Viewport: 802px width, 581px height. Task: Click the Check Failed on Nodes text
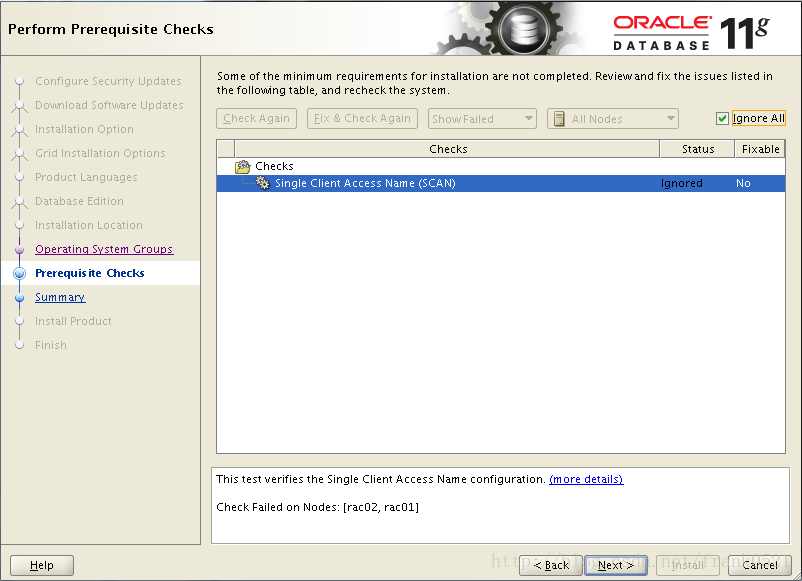click(318, 507)
